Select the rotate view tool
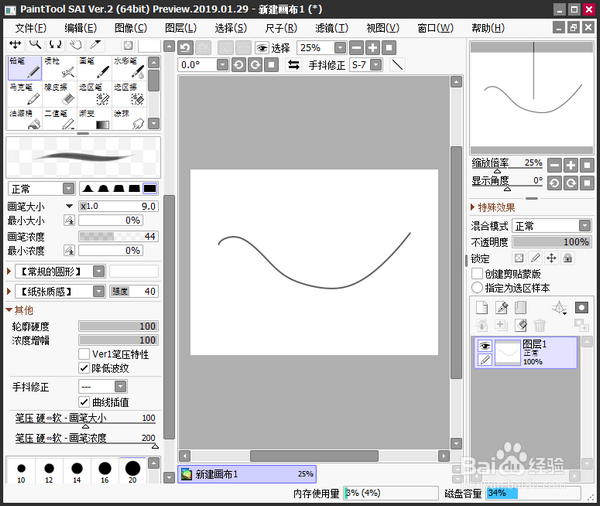Viewport: 600px width, 506px height. [55, 44]
